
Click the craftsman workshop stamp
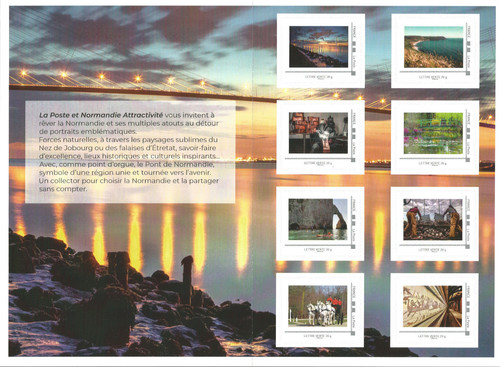320,137
